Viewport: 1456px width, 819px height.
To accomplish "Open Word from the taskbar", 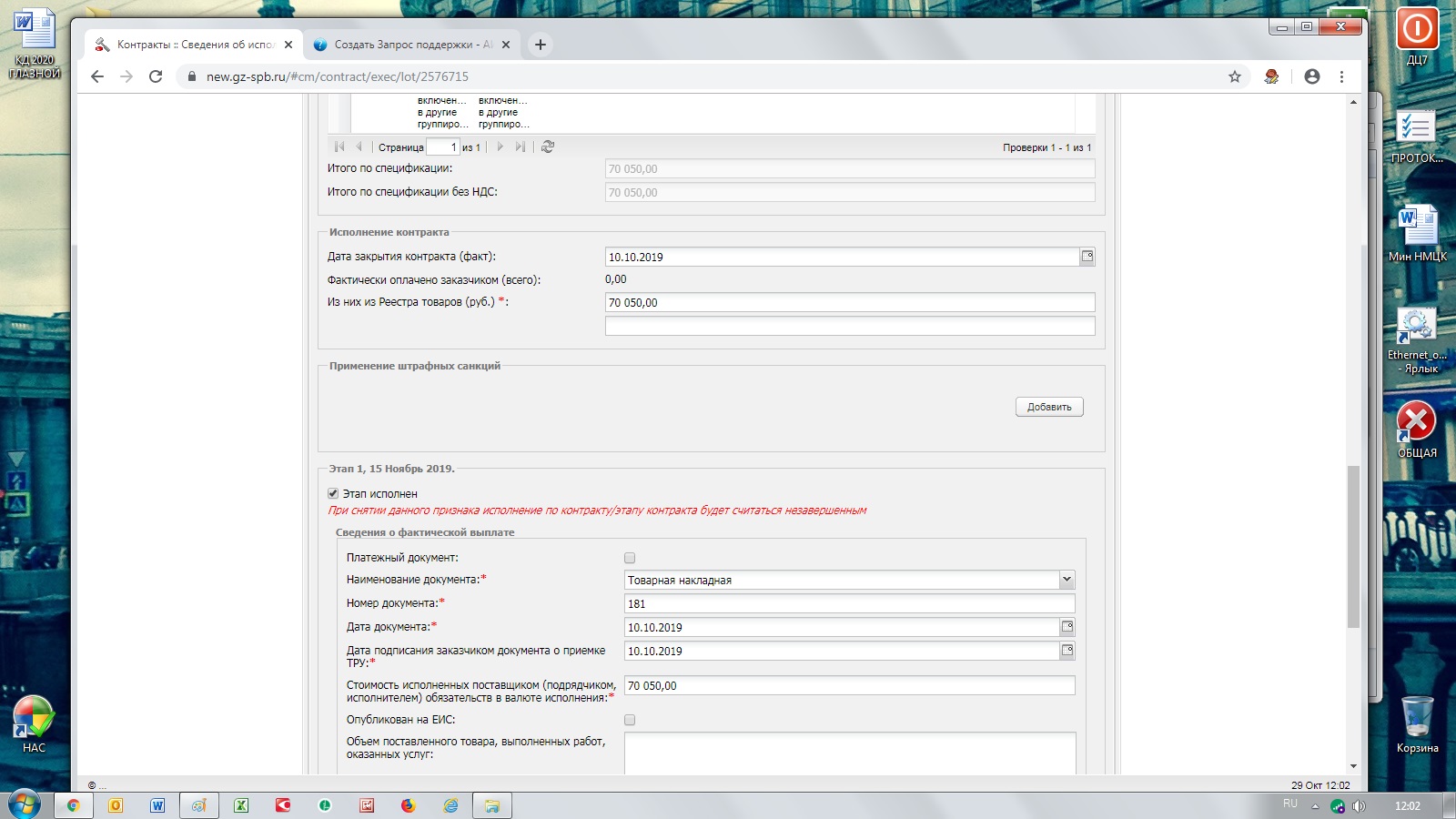I will (x=157, y=805).
